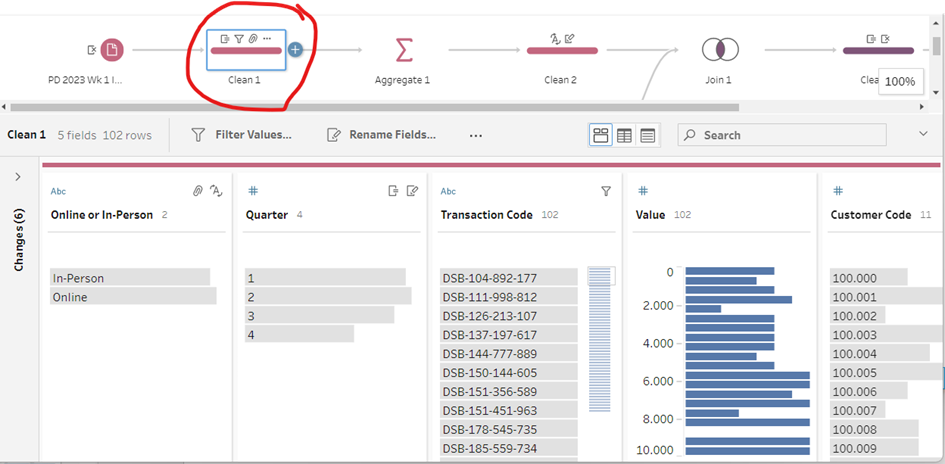Collapse the profile pane with chevron

[923, 134]
